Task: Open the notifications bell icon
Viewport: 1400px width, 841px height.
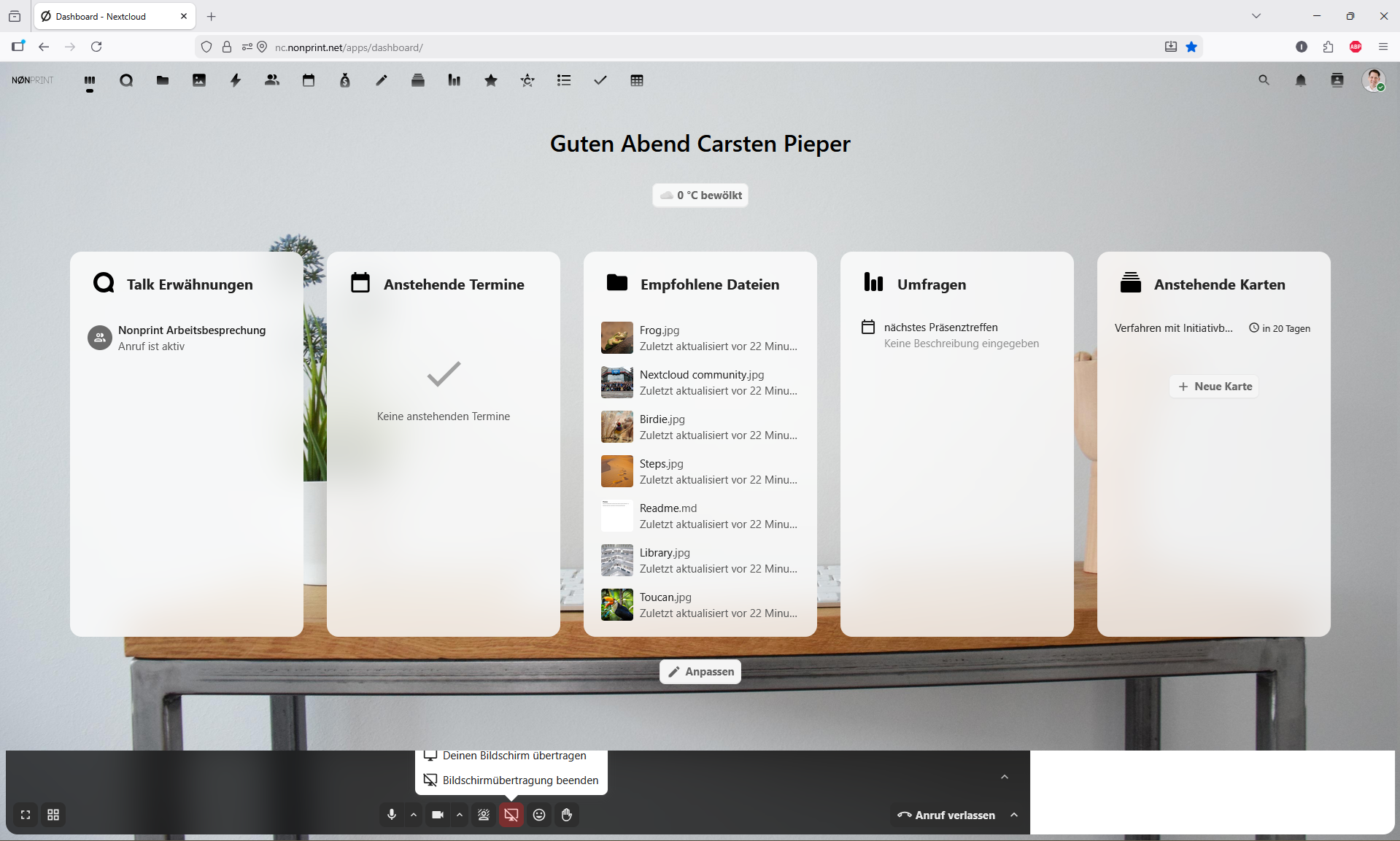Action: click(1301, 80)
